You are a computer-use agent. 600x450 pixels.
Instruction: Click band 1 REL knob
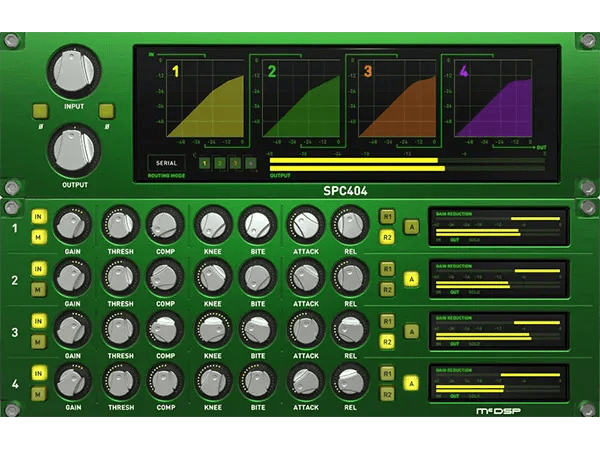pos(350,225)
